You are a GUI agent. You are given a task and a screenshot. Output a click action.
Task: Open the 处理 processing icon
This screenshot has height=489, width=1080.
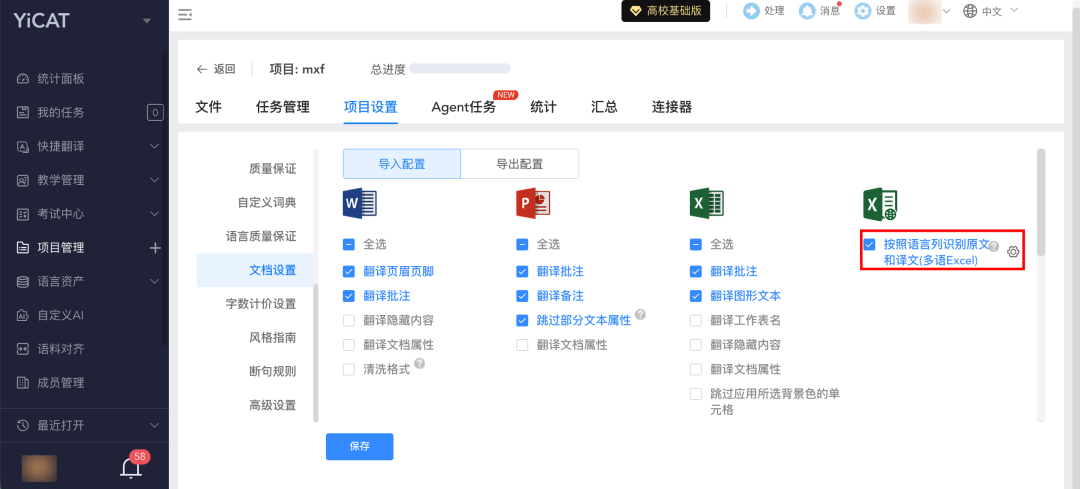coord(750,11)
